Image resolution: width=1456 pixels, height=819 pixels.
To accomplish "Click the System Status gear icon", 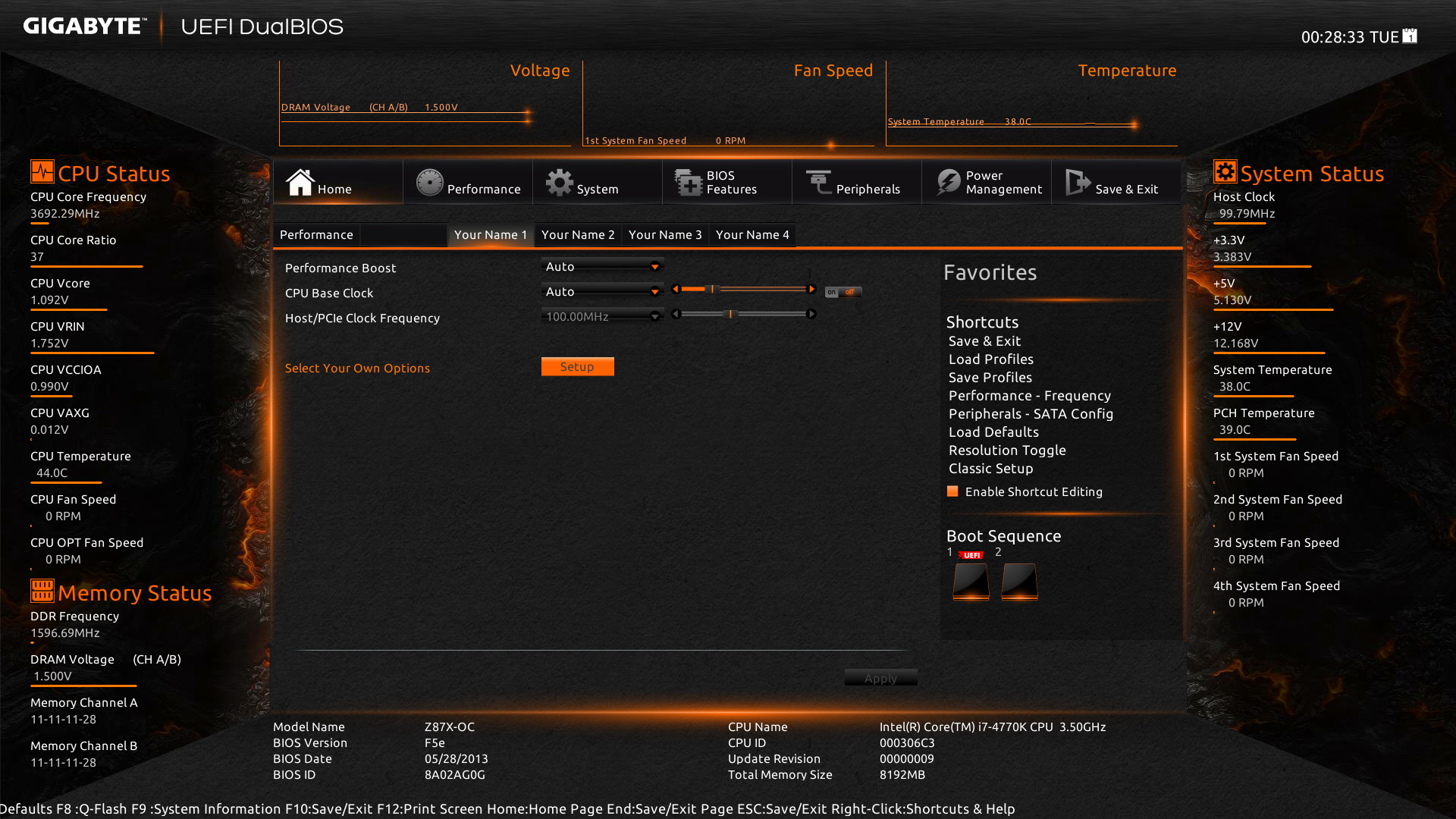I will pyautogui.click(x=1225, y=171).
